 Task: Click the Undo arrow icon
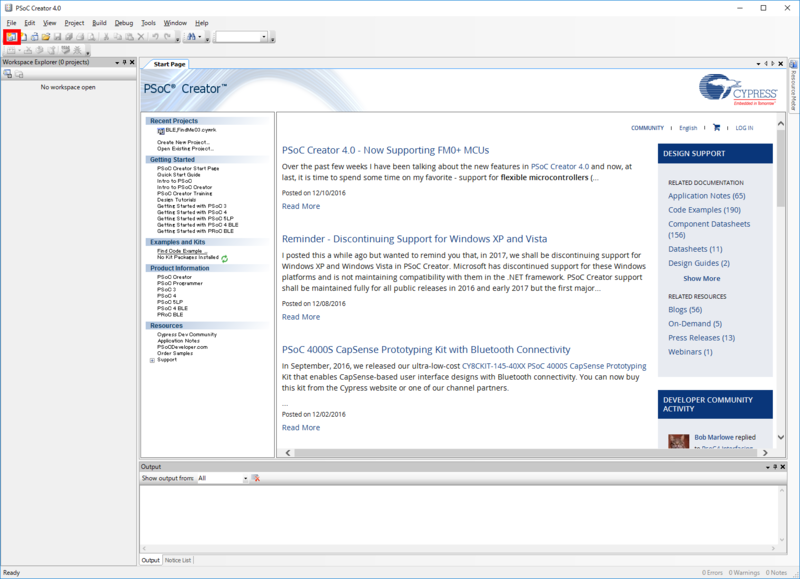(155, 37)
